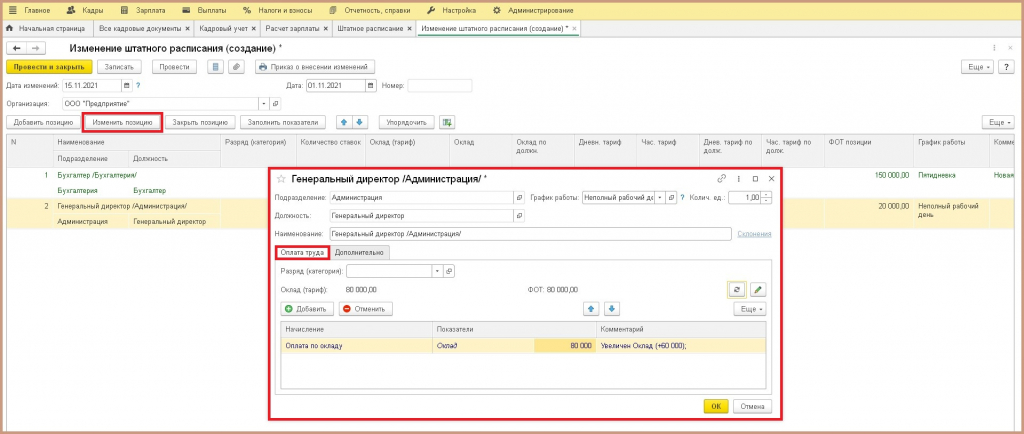The width and height of the screenshot is (1024, 434).
Task: Open Еще menu above positions table
Action: click(x=997, y=122)
